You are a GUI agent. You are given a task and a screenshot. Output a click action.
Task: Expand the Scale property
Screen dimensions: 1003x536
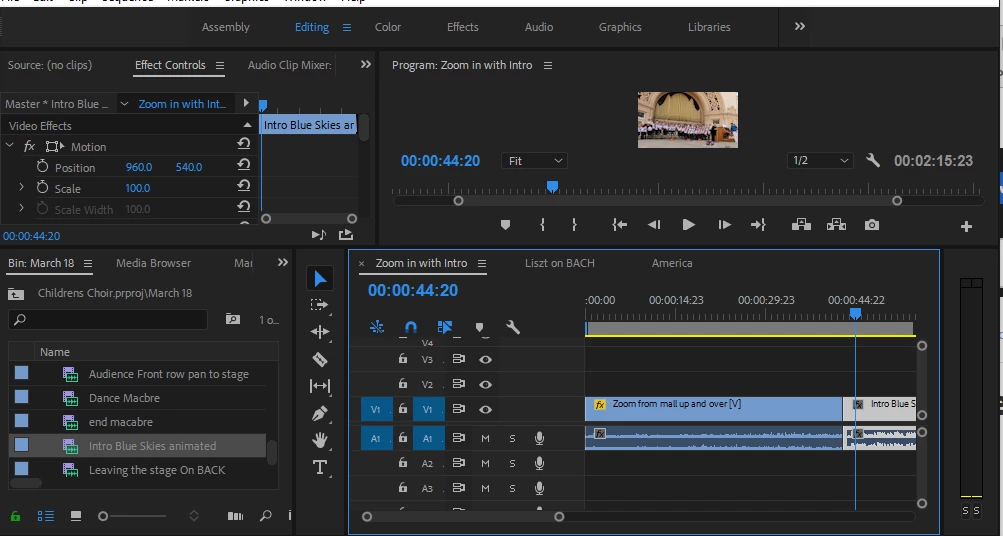pos(21,187)
